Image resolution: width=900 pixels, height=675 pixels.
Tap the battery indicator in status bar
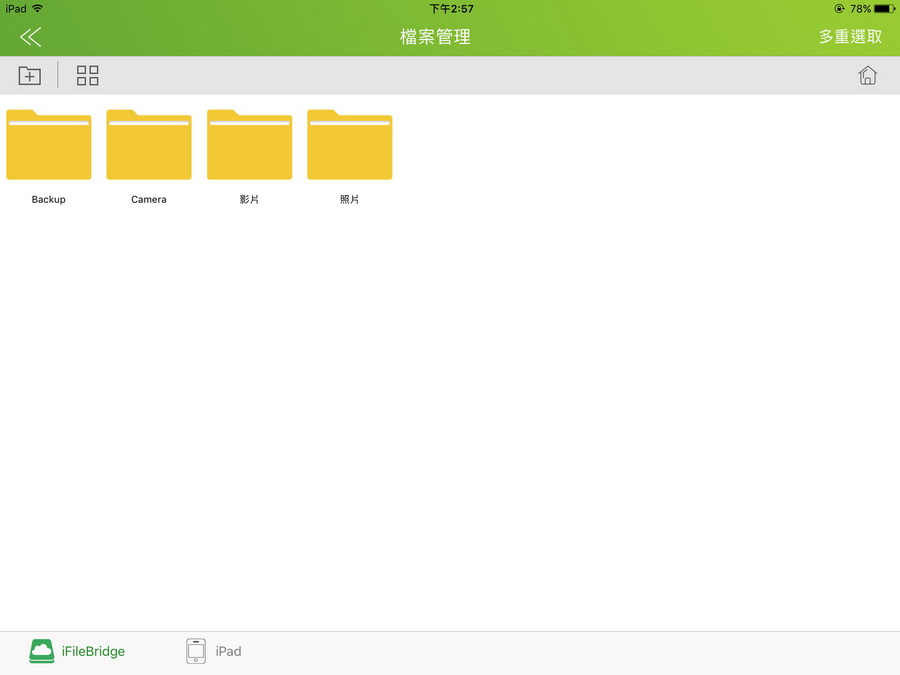885,9
